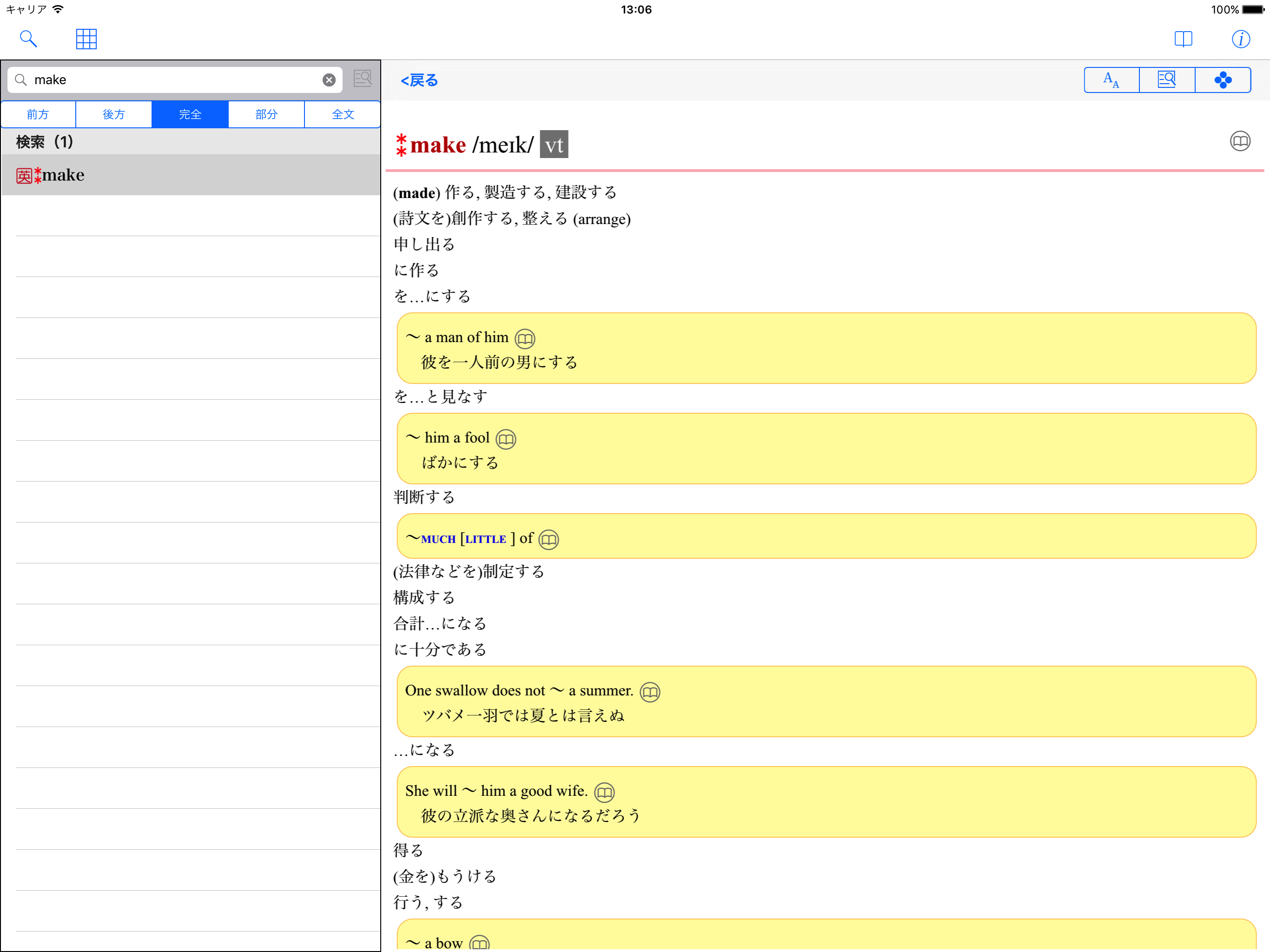Click the font size AA button
Viewport: 1270px width, 952px height.
click(1111, 80)
